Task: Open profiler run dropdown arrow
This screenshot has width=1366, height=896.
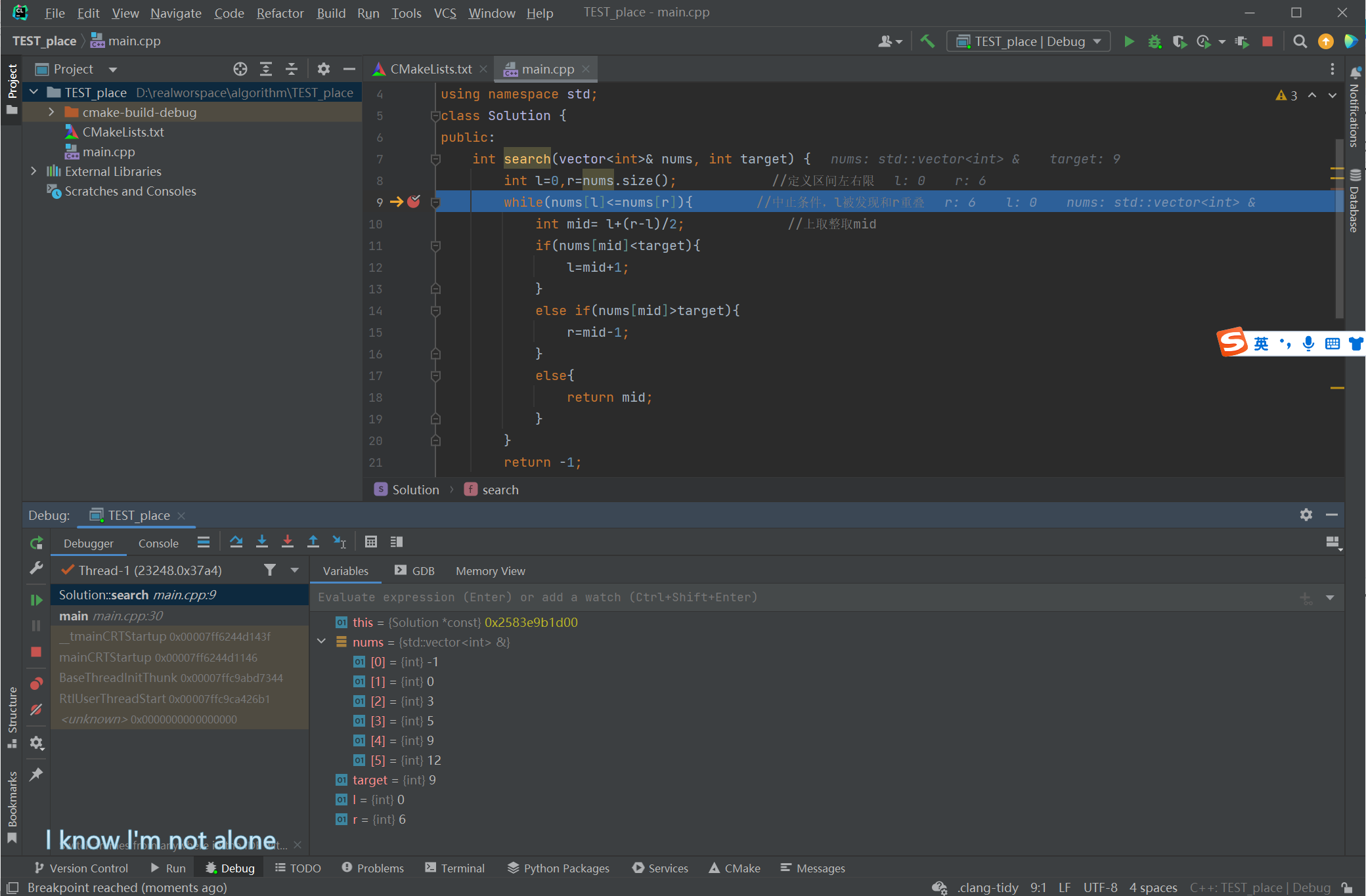Action: pyautogui.click(x=1222, y=41)
